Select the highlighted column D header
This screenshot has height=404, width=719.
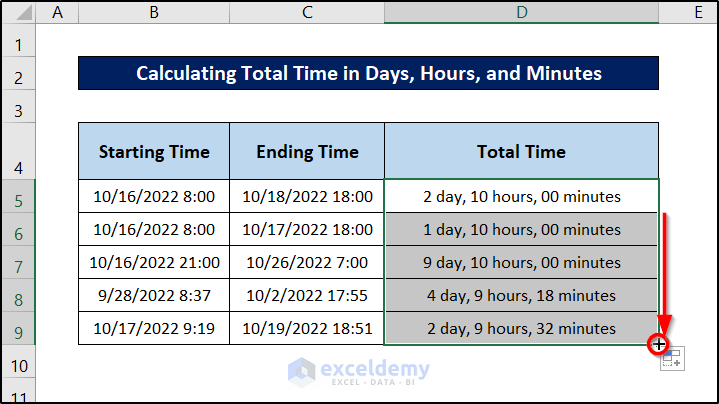[521, 13]
